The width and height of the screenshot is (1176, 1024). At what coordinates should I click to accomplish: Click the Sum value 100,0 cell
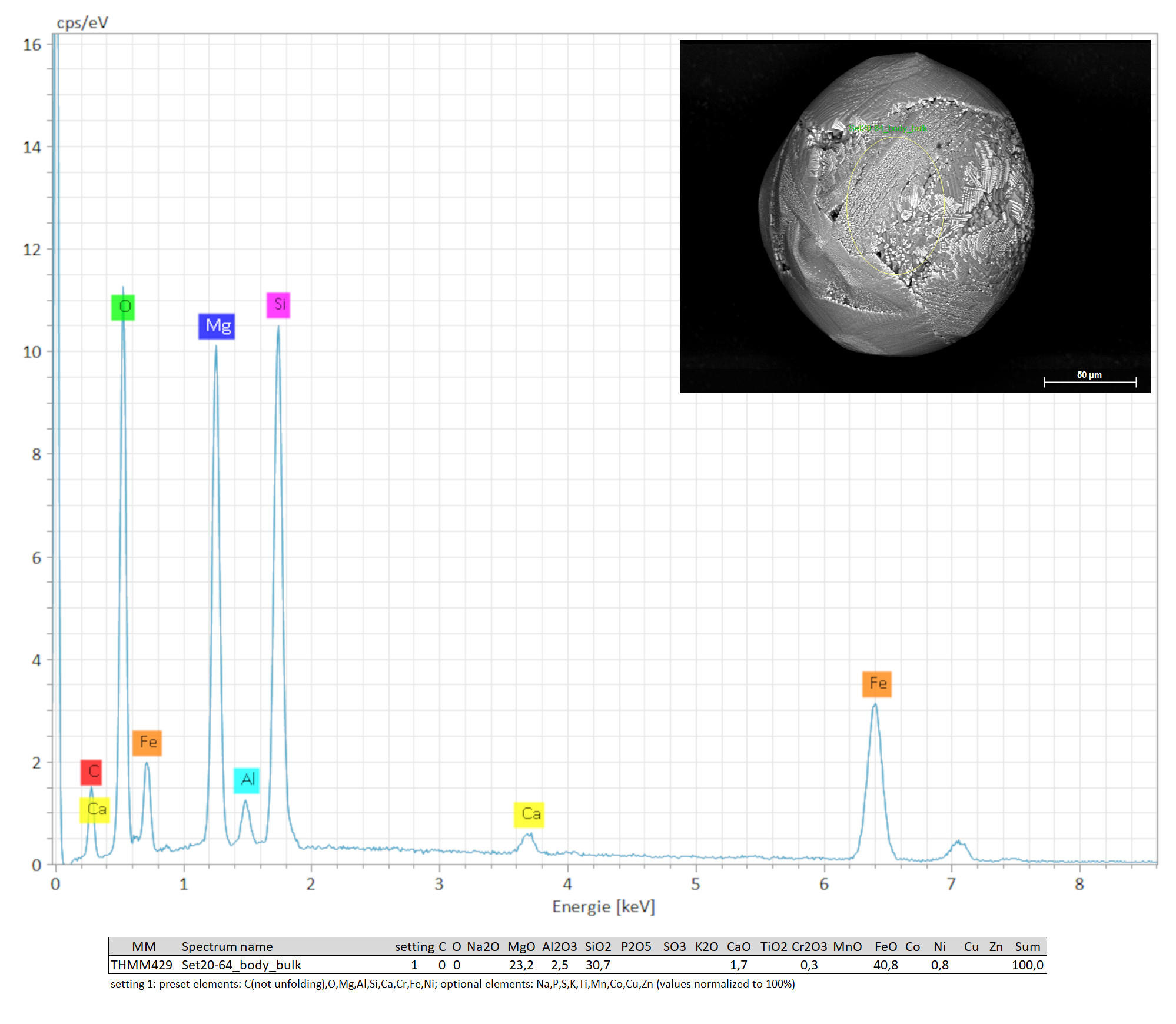pyautogui.click(x=1027, y=965)
